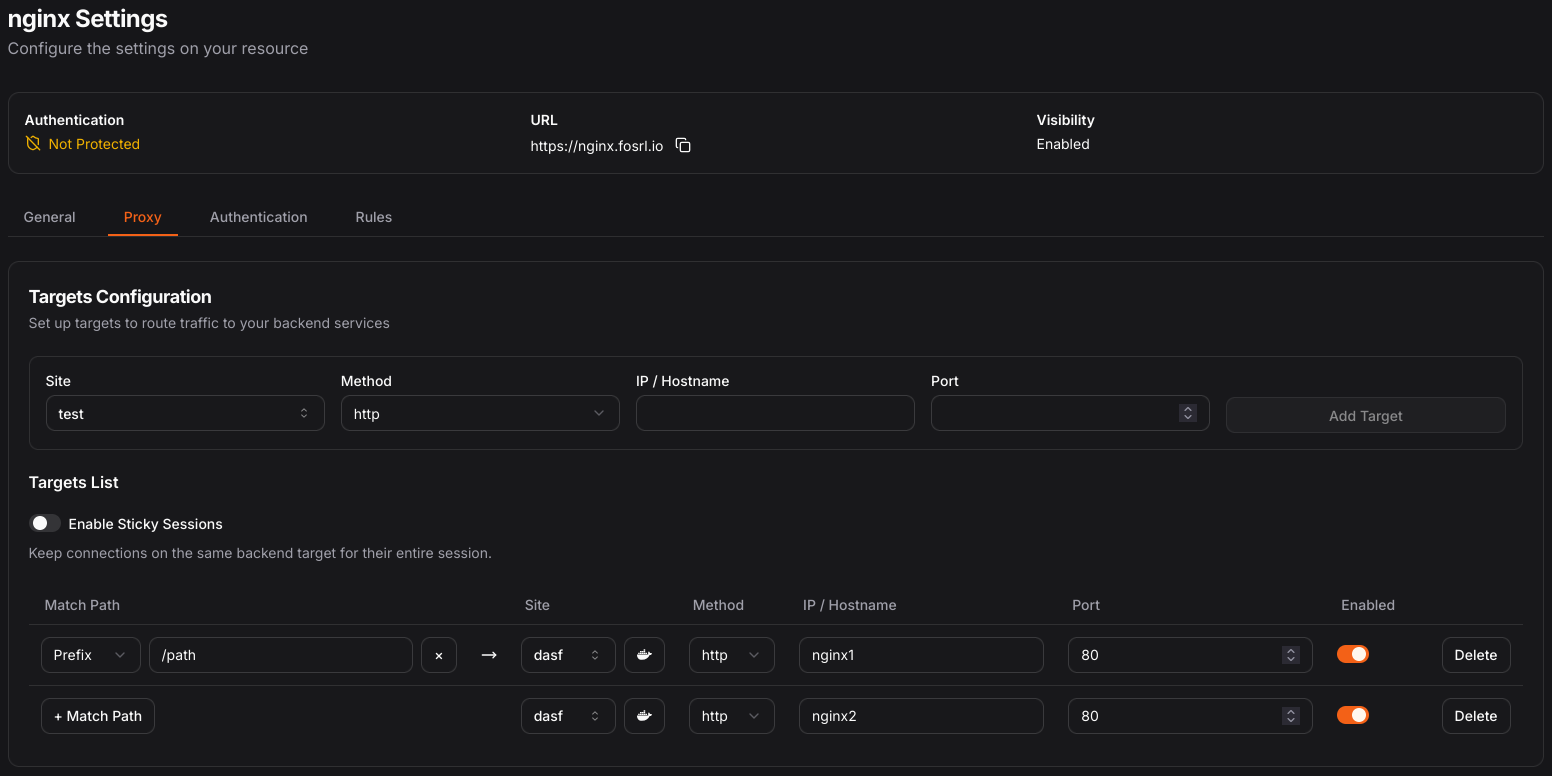The width and height of the screenshot is (1552, 776).
Task: Expand Method dropdown in Add Target form
Action: click(x=480, y=414)
